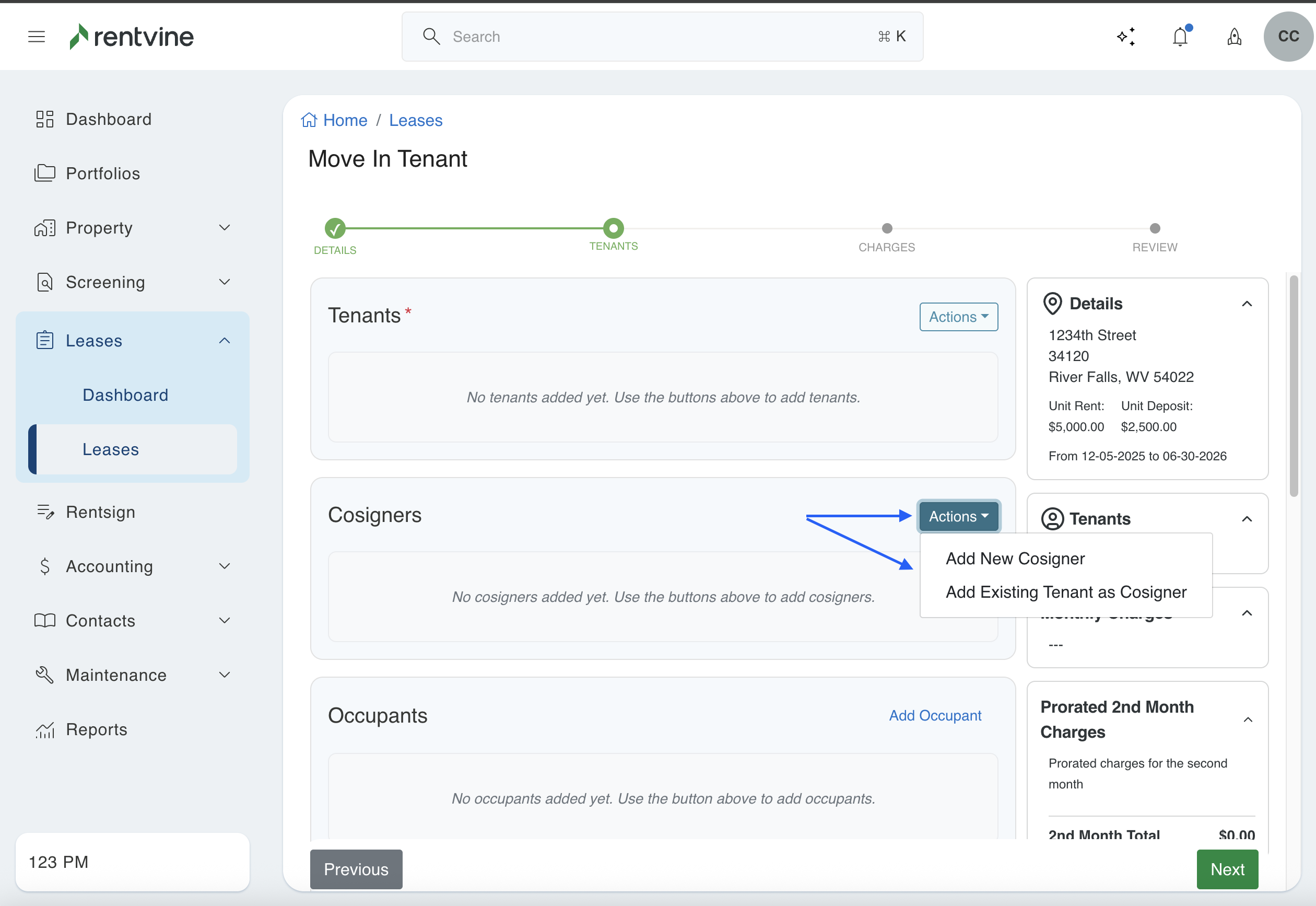This screenshot has height=906, width=1316.
Task: Click the green Next button
Action: coord(1227,869)
